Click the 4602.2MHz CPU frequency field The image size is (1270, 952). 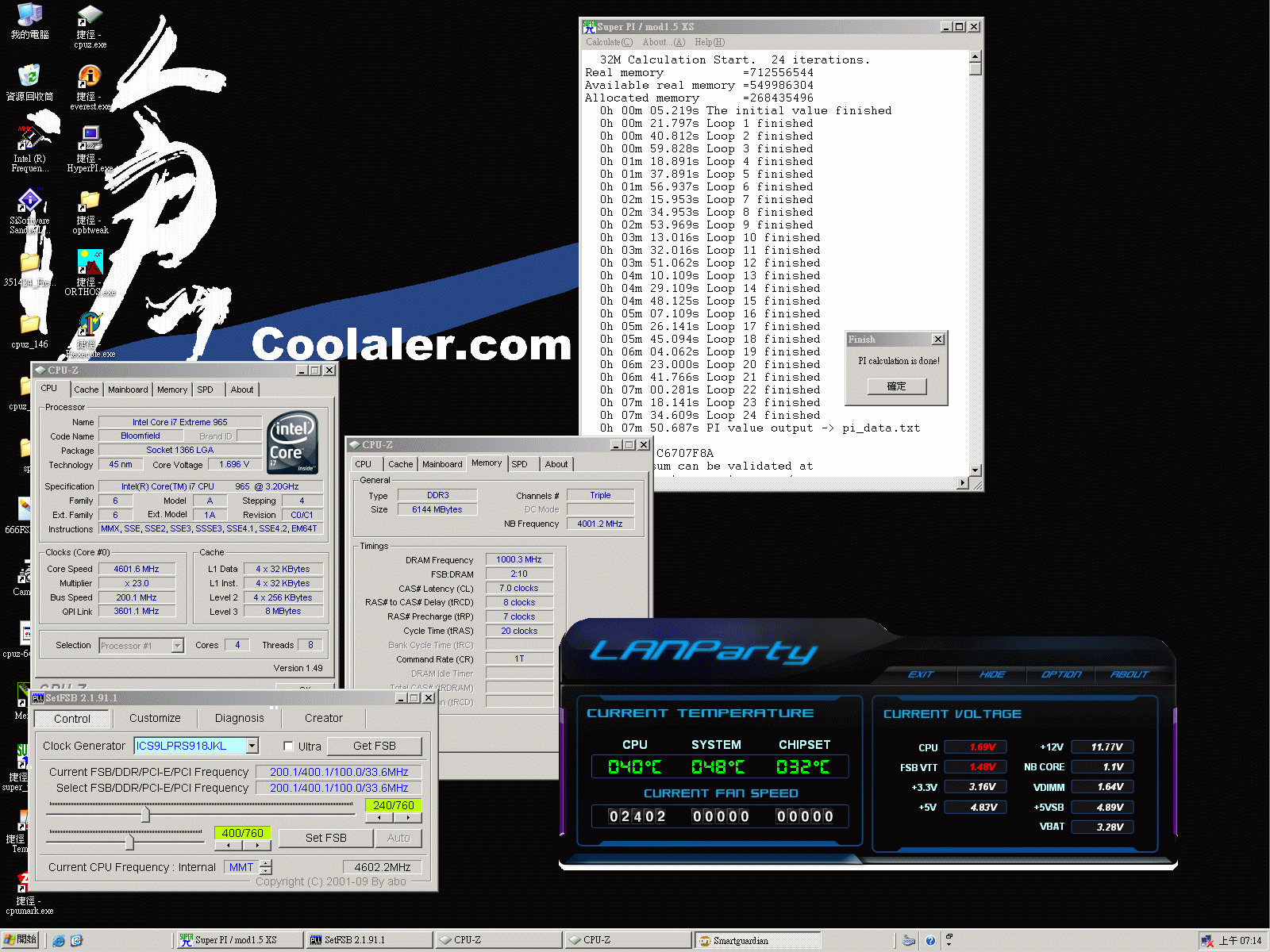click(x=383, y=867)
